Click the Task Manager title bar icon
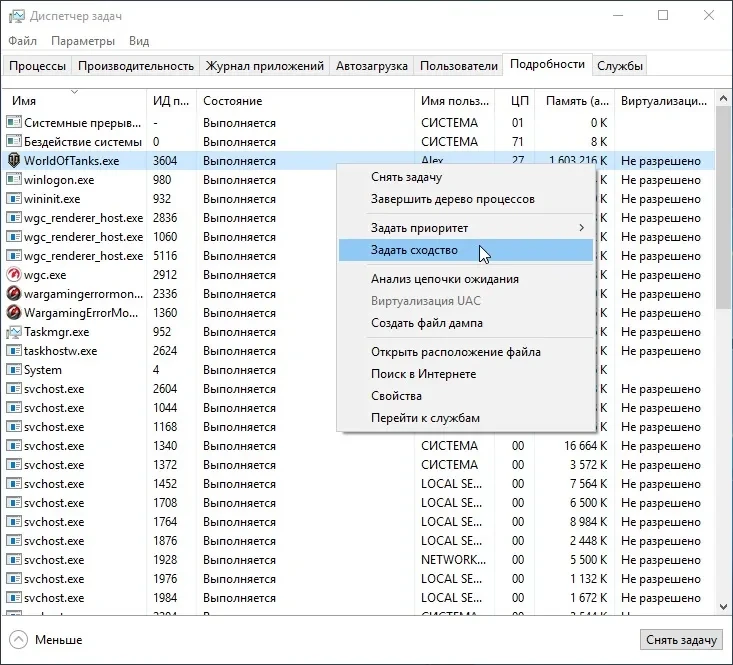Image resolution: width=733 pixels, height=665 pixels. pos(16,16)
